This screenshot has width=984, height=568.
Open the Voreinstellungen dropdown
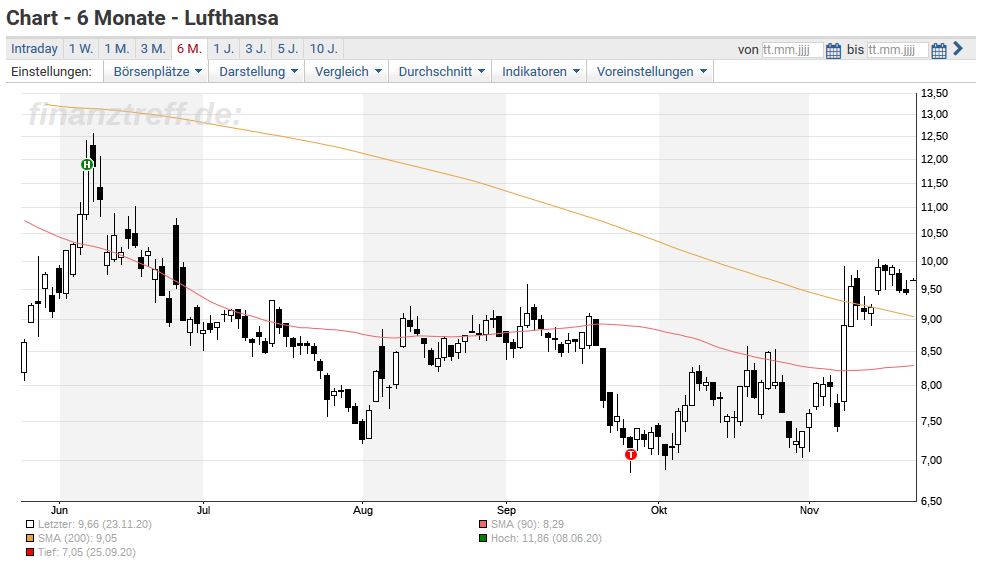click(651, 72)
